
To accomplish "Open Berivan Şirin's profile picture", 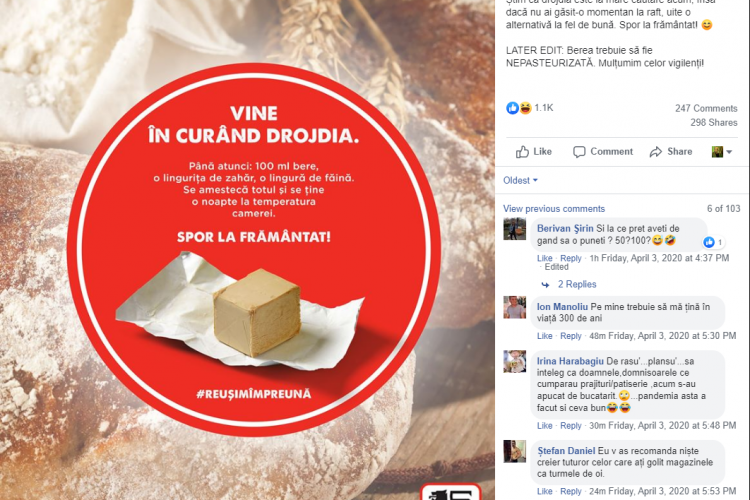I will [x=515, y=229].
